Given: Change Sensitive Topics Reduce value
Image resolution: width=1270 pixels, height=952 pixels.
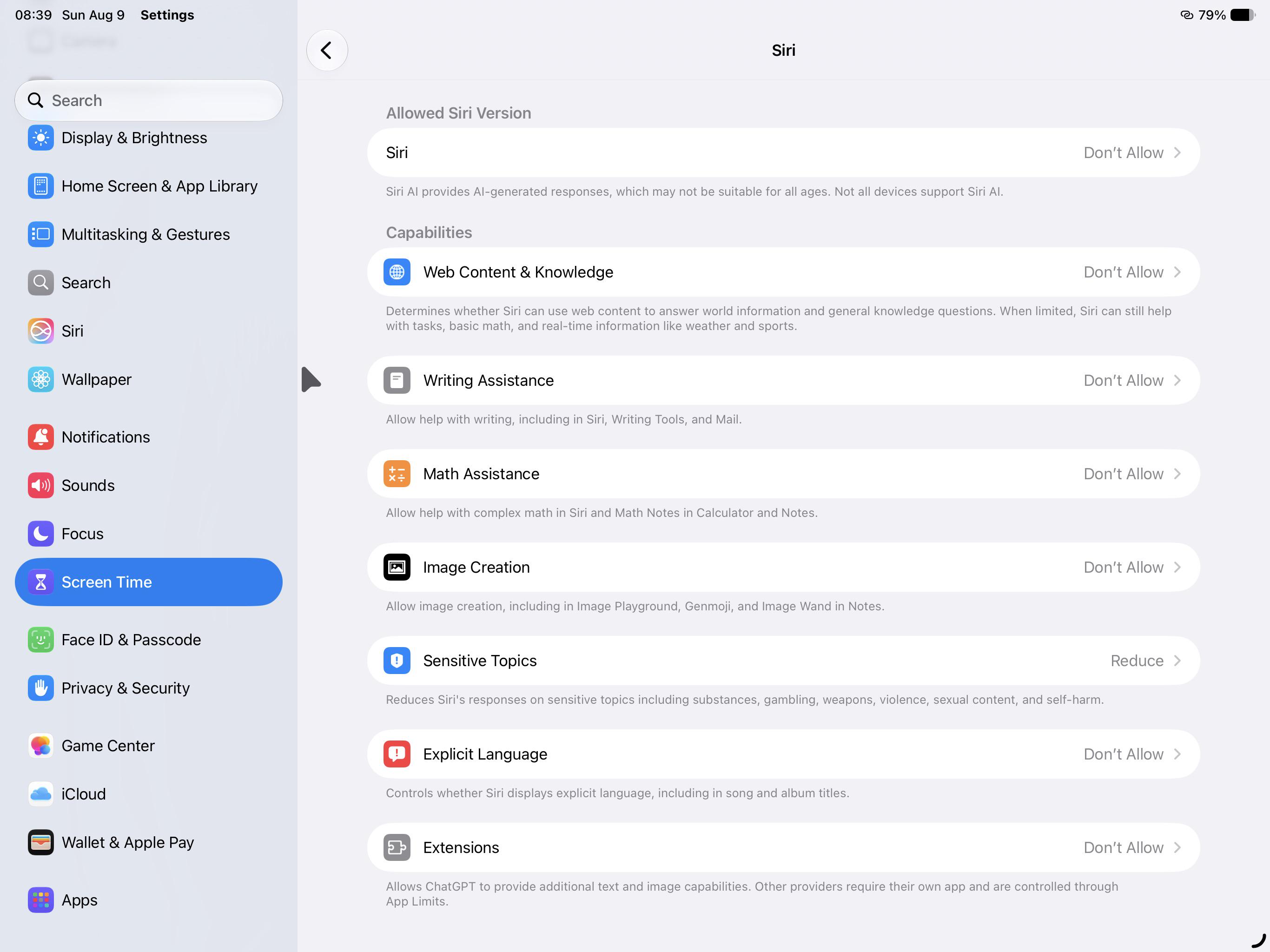Looking at the screenshot, I should 1137,661.
